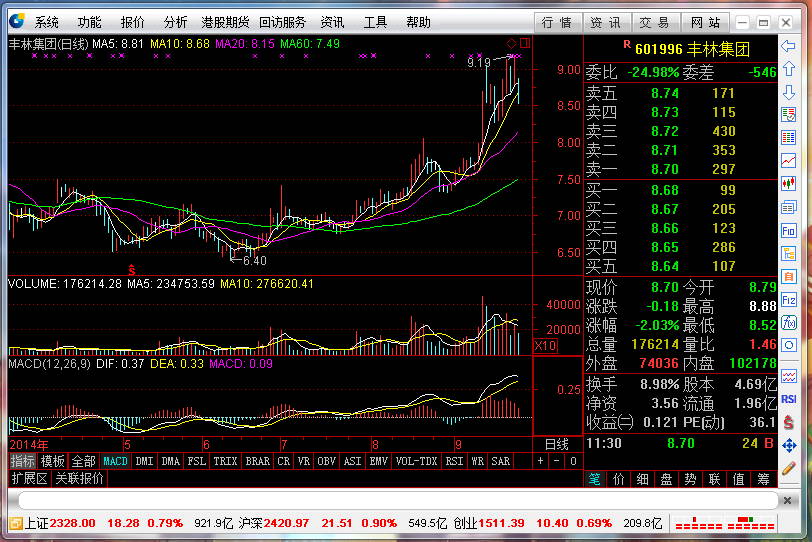Click the 行情 quotes button
Screen dimensions: 812x542
click(x=557, y=22)
